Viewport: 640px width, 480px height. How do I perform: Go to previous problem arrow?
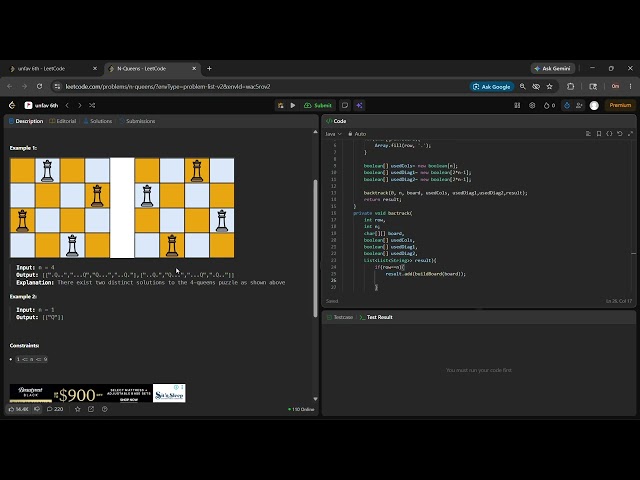(67, 105)
